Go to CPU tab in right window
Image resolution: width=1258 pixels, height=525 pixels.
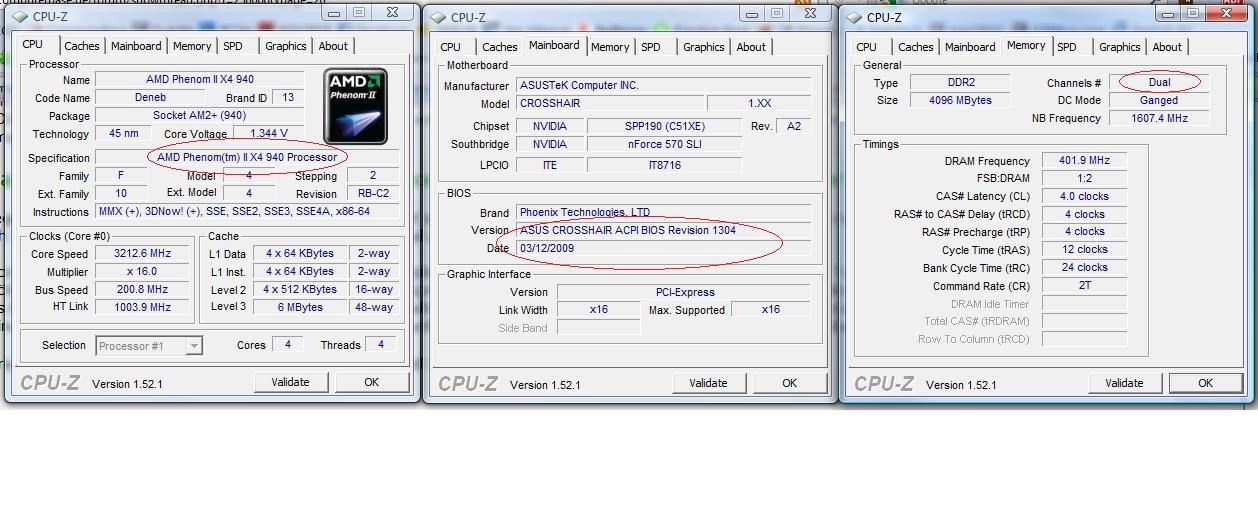[x=867, y=47]
